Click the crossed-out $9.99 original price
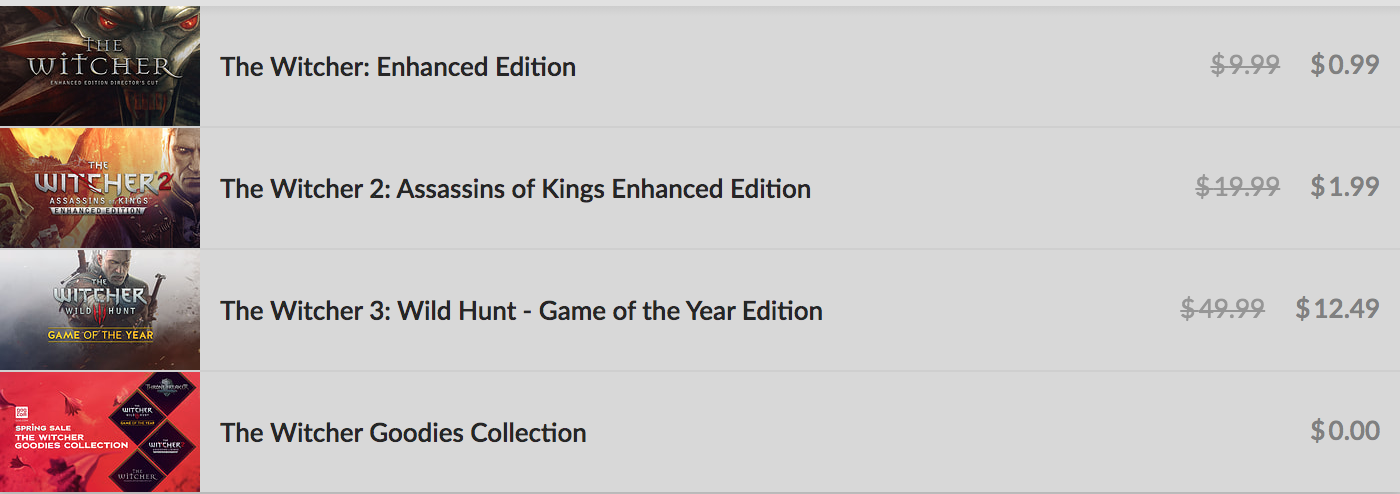Viewport: 1400px width, 494px height. (1245, 65)
